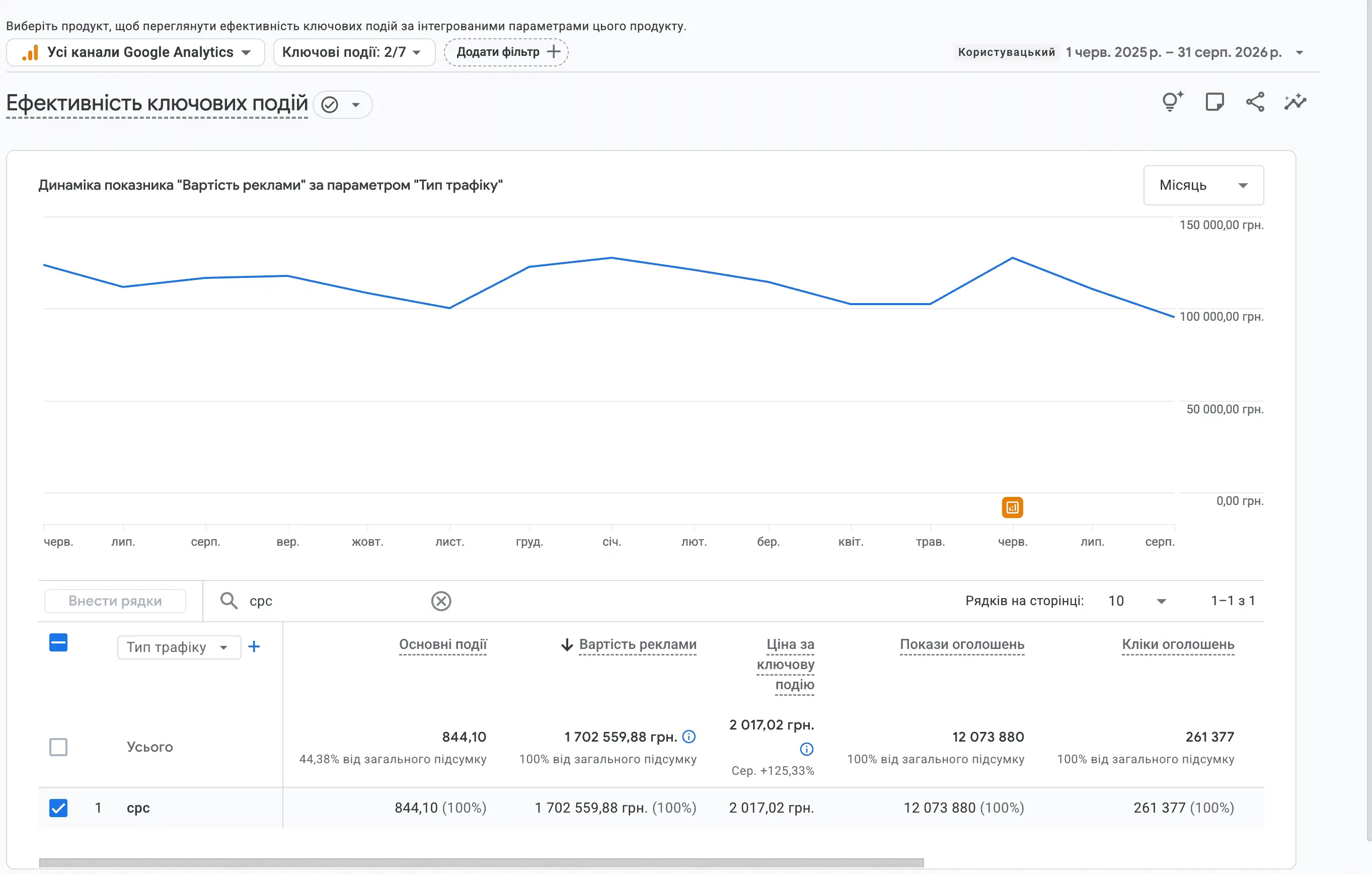Toggle the select-all rows checkbox in header

[x=58, y=643]
